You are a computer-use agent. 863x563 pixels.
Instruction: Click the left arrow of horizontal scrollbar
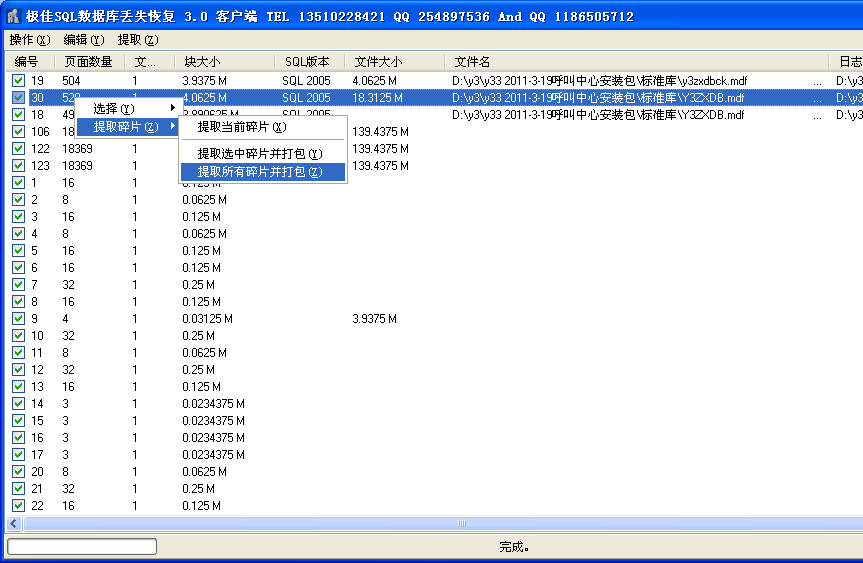[x=14, y=523]
